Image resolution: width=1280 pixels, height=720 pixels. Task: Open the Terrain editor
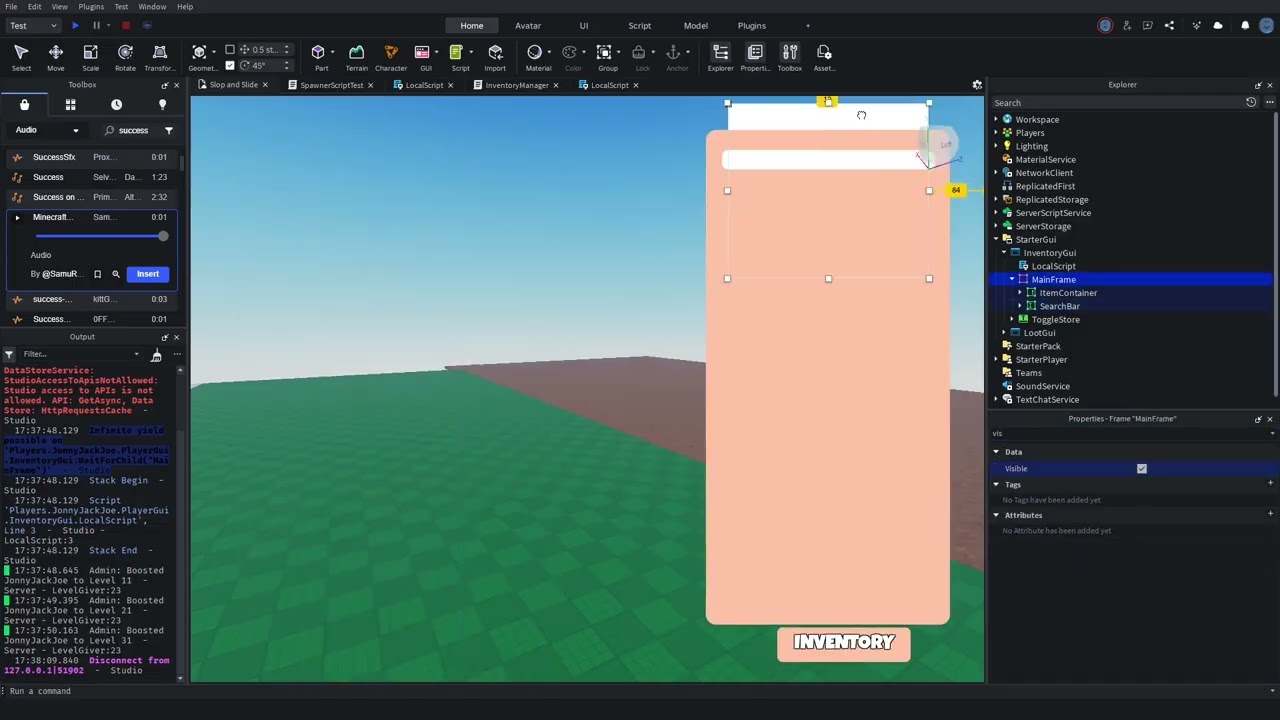356,58
